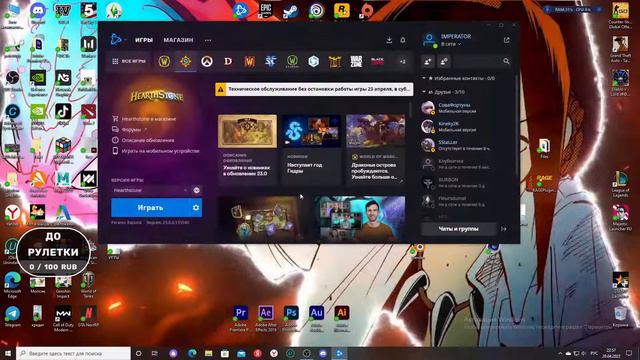Click the taskbar search box

(x=73, y=353)
